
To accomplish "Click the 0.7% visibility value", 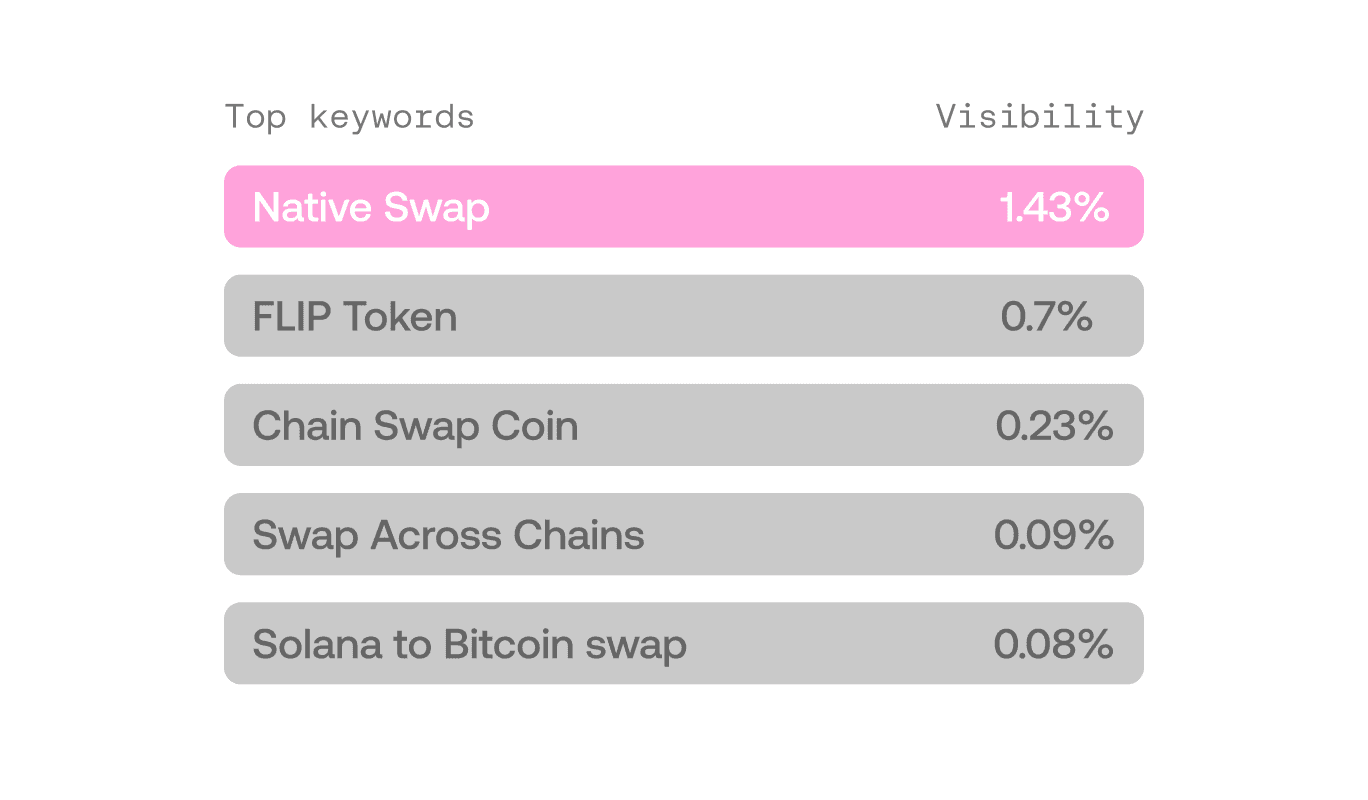I will coord(1046,317).
